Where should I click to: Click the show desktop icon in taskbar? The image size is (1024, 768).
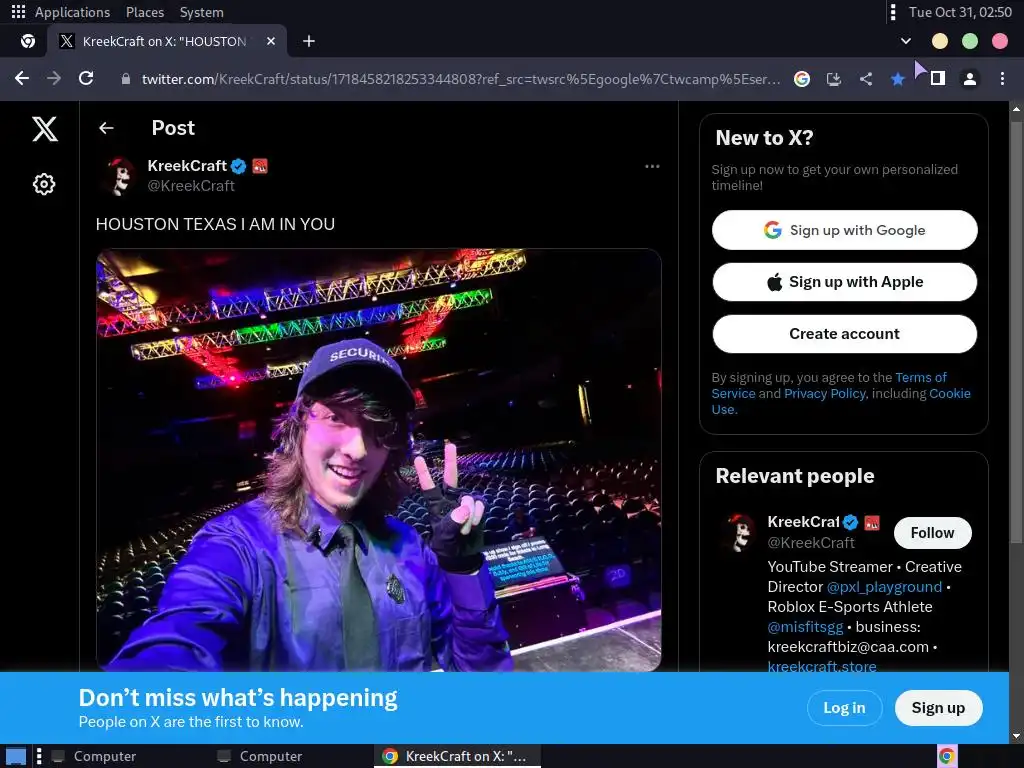pos(16,756)
